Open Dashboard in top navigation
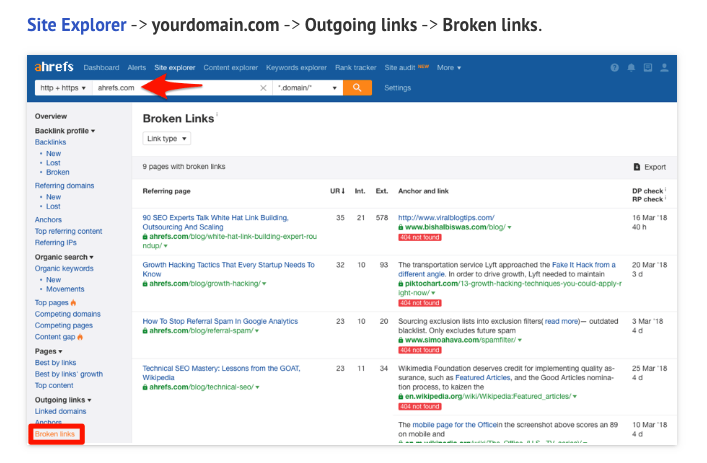 (101, 68)
